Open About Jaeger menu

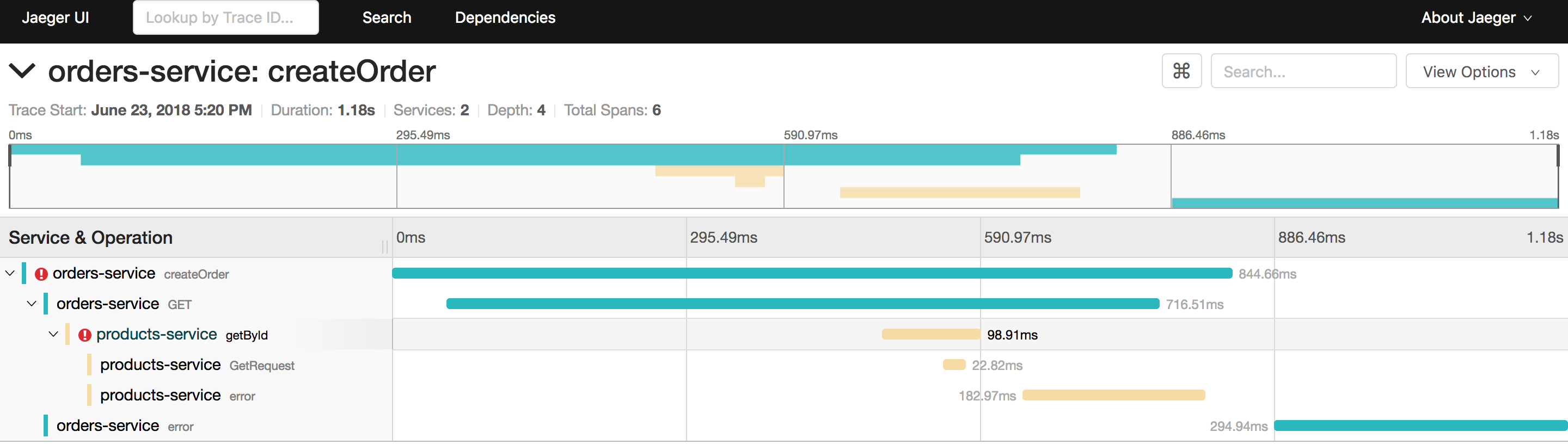[x=1476, y=17]
